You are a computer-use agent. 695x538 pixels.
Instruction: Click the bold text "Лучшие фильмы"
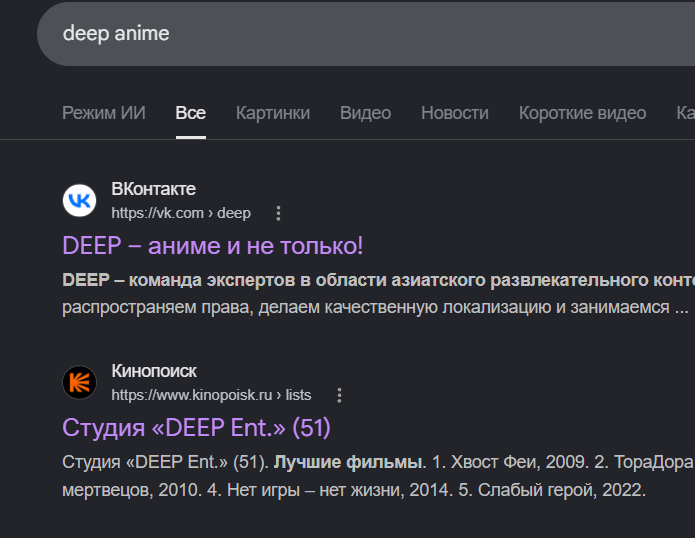click(x=348, y=462)
